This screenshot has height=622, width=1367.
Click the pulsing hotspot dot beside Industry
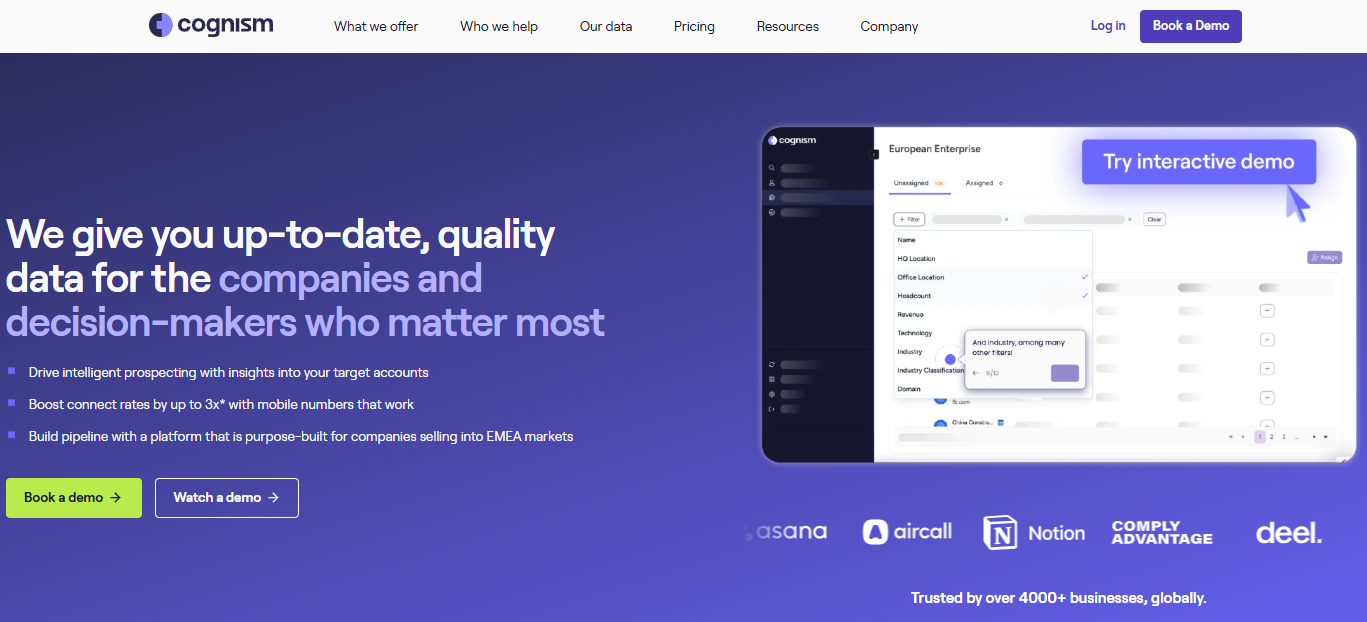point(950,360)
